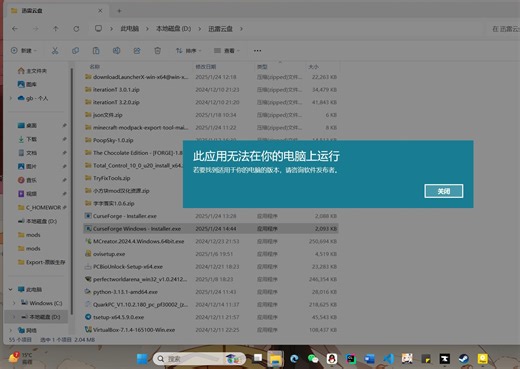Sort by the 类型 column header
The image size is (520, 369).
click(x=262, y=67)
